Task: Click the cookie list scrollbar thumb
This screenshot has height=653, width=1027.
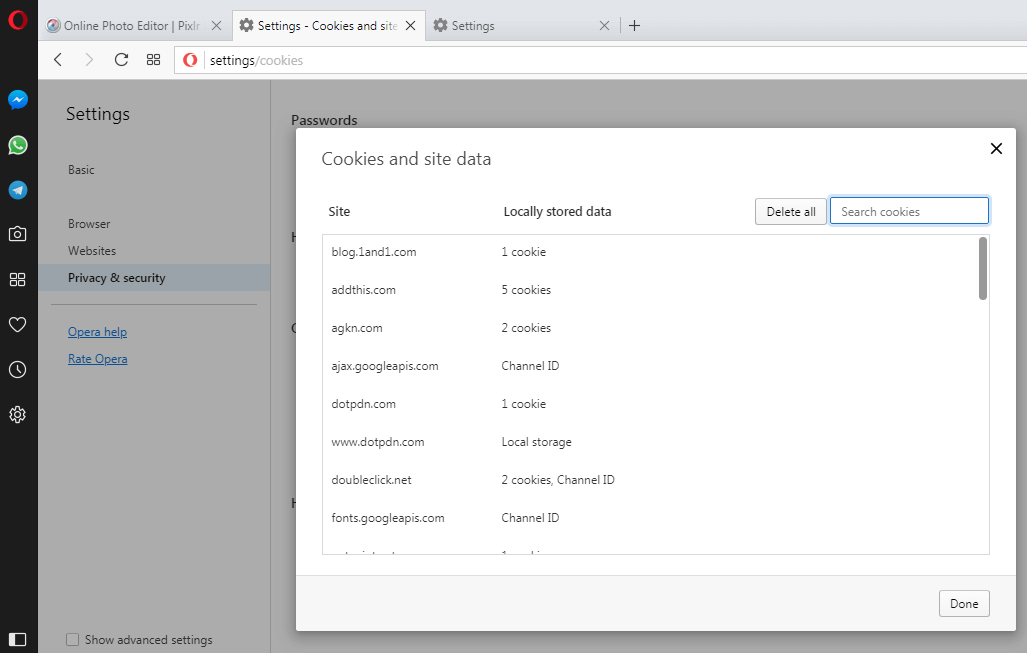Action: tap(982, 269)
